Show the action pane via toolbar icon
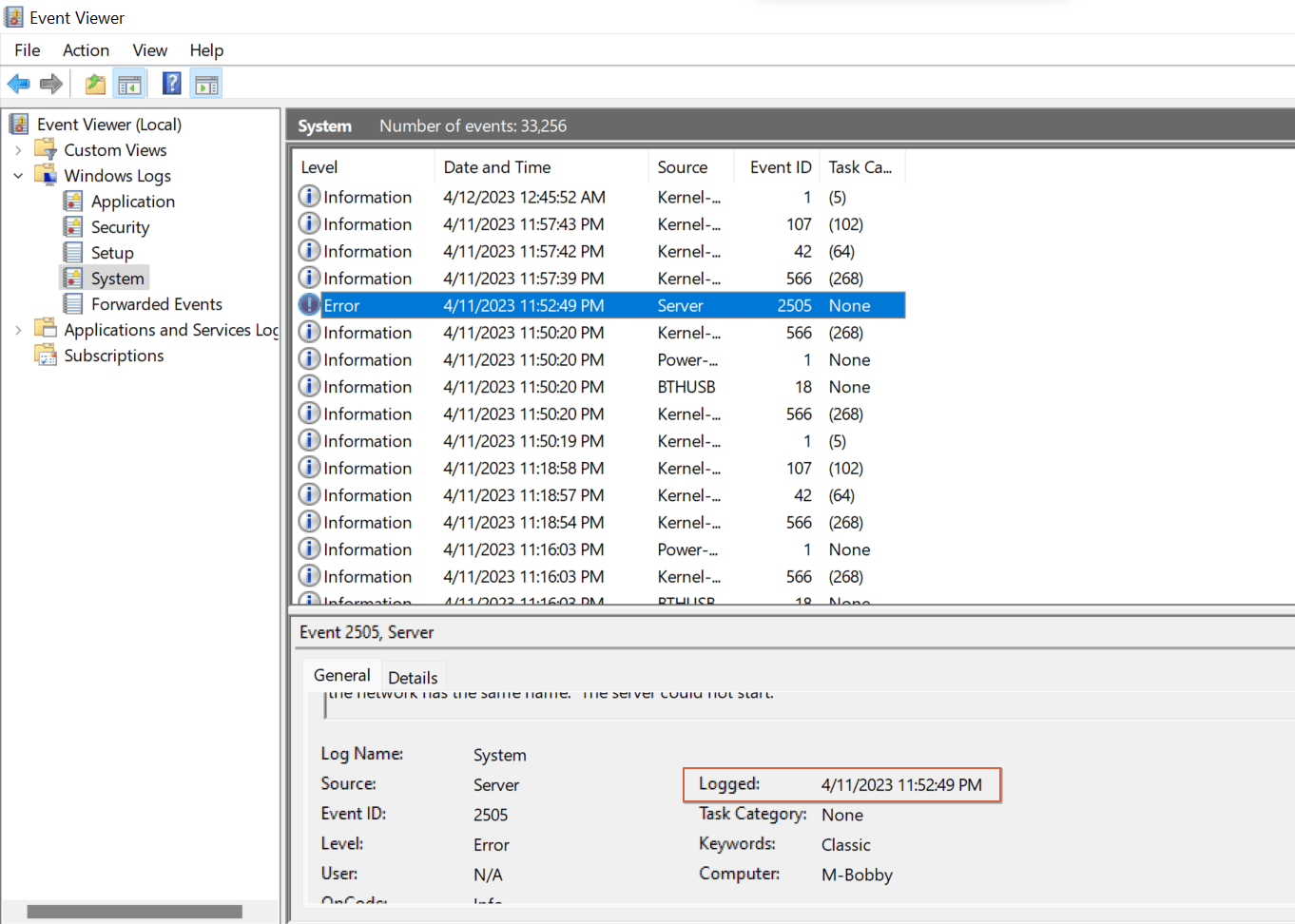The height and width of the screenshot is (924, 1295). click(206, 84)
